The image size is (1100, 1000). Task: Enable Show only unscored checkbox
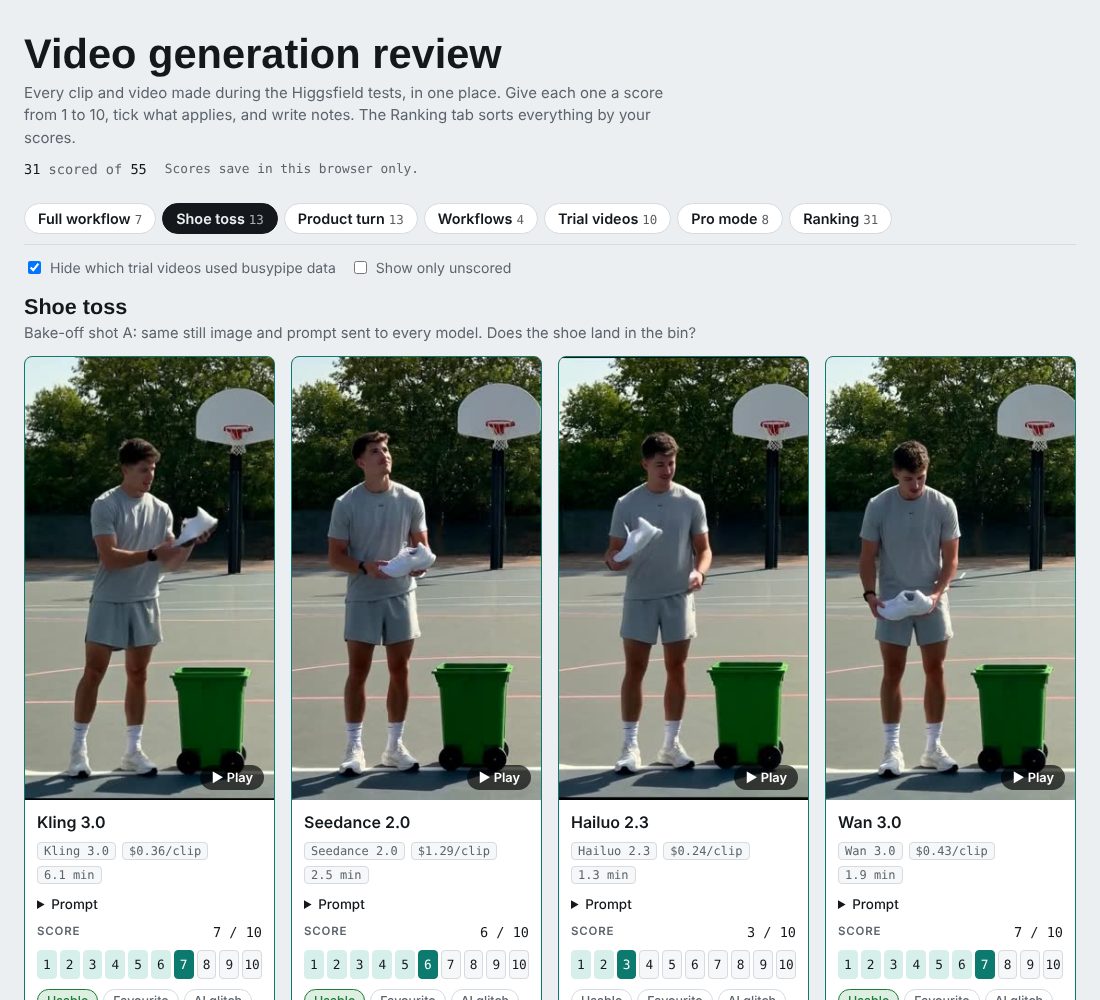tap(361, 267)
